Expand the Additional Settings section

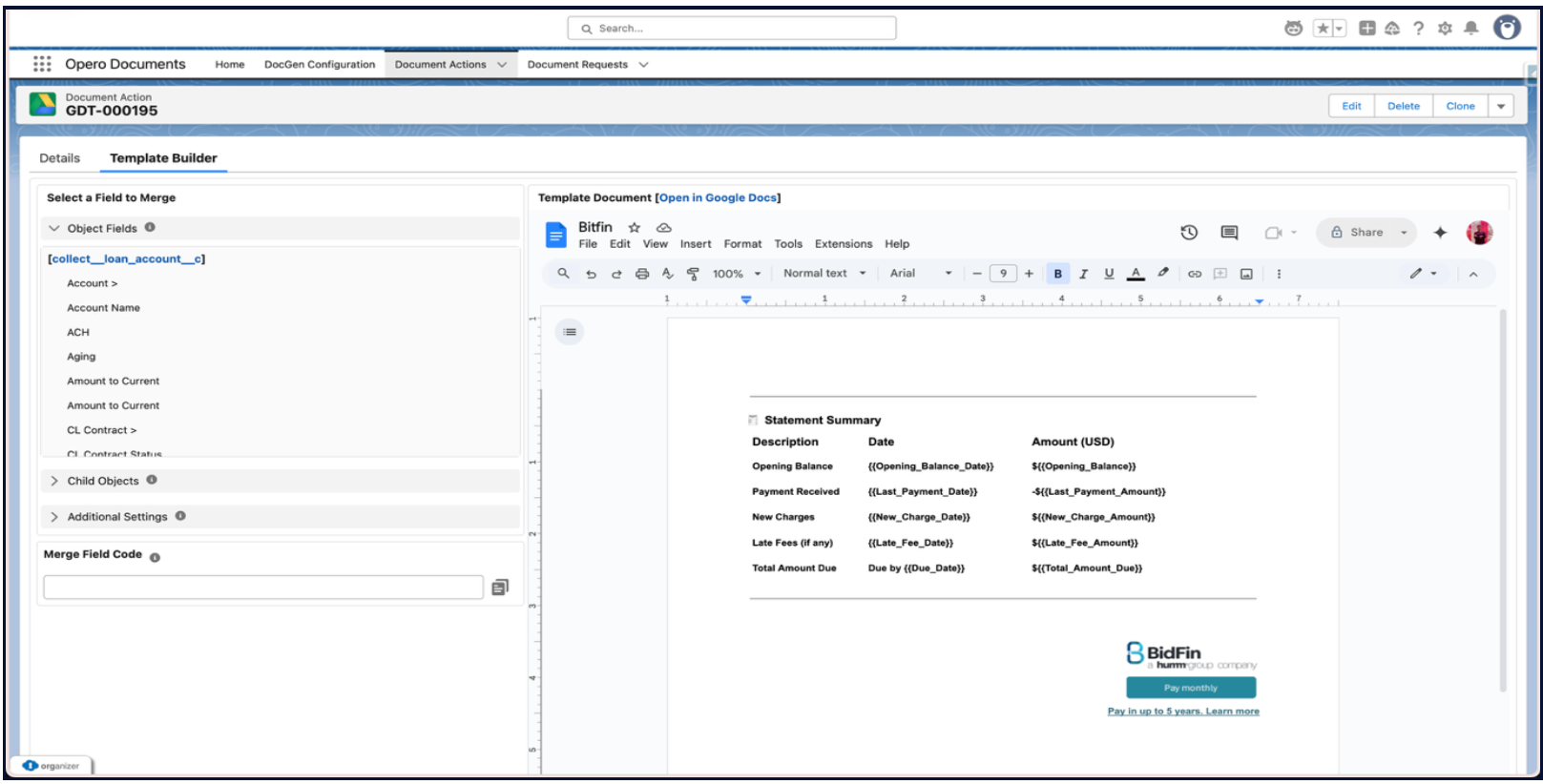54,517
